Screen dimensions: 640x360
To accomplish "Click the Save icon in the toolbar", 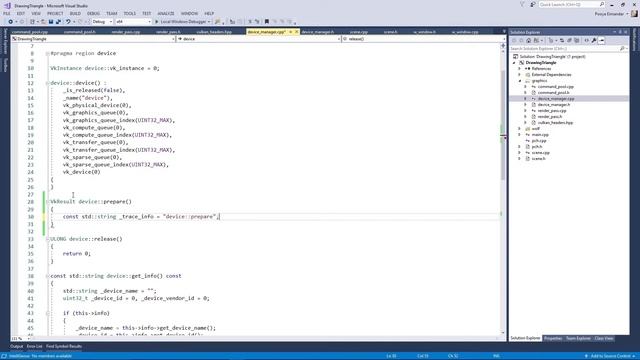I will tap(51, 22).
